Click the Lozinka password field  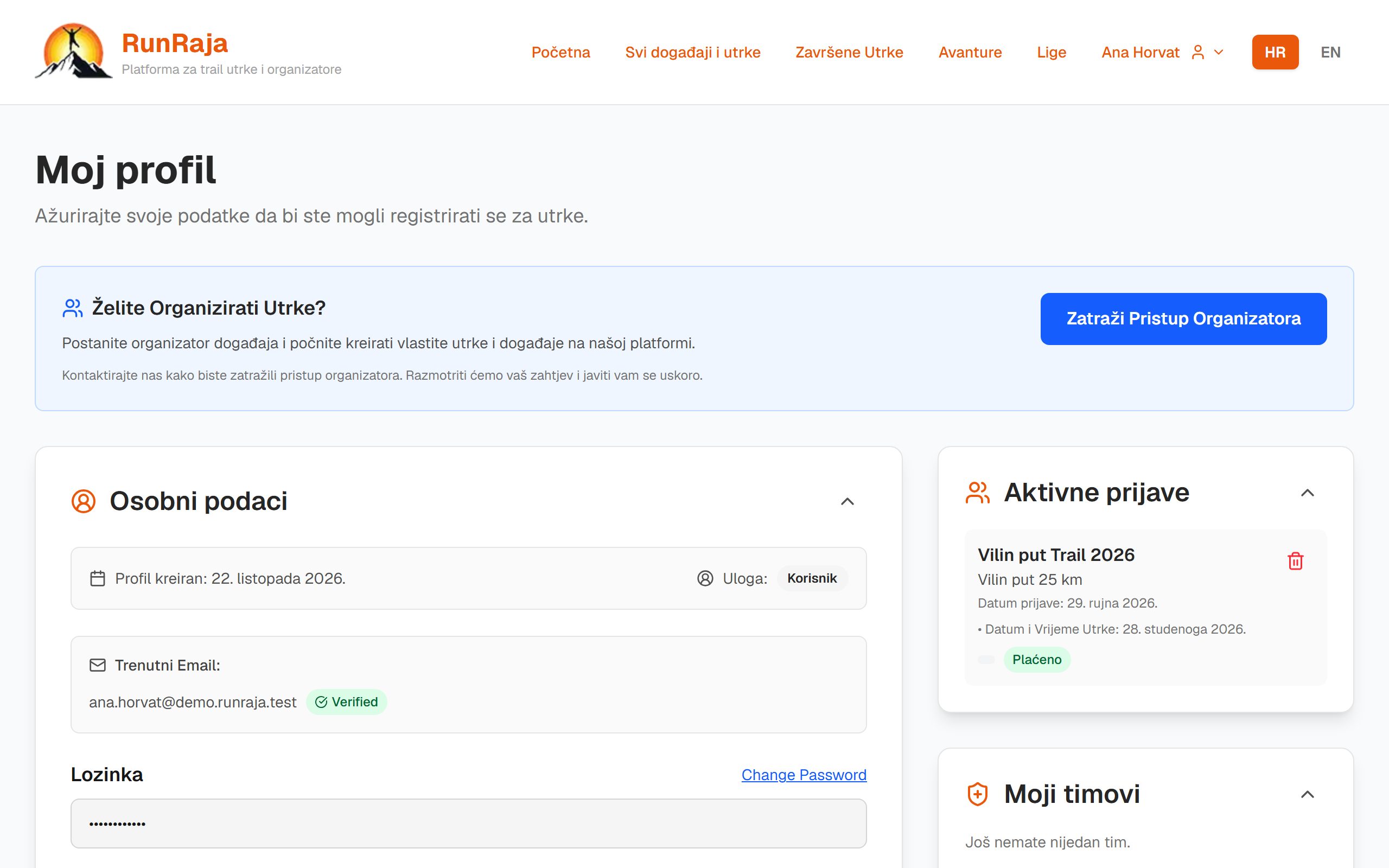pyautogui.click(x=468, y=823)
